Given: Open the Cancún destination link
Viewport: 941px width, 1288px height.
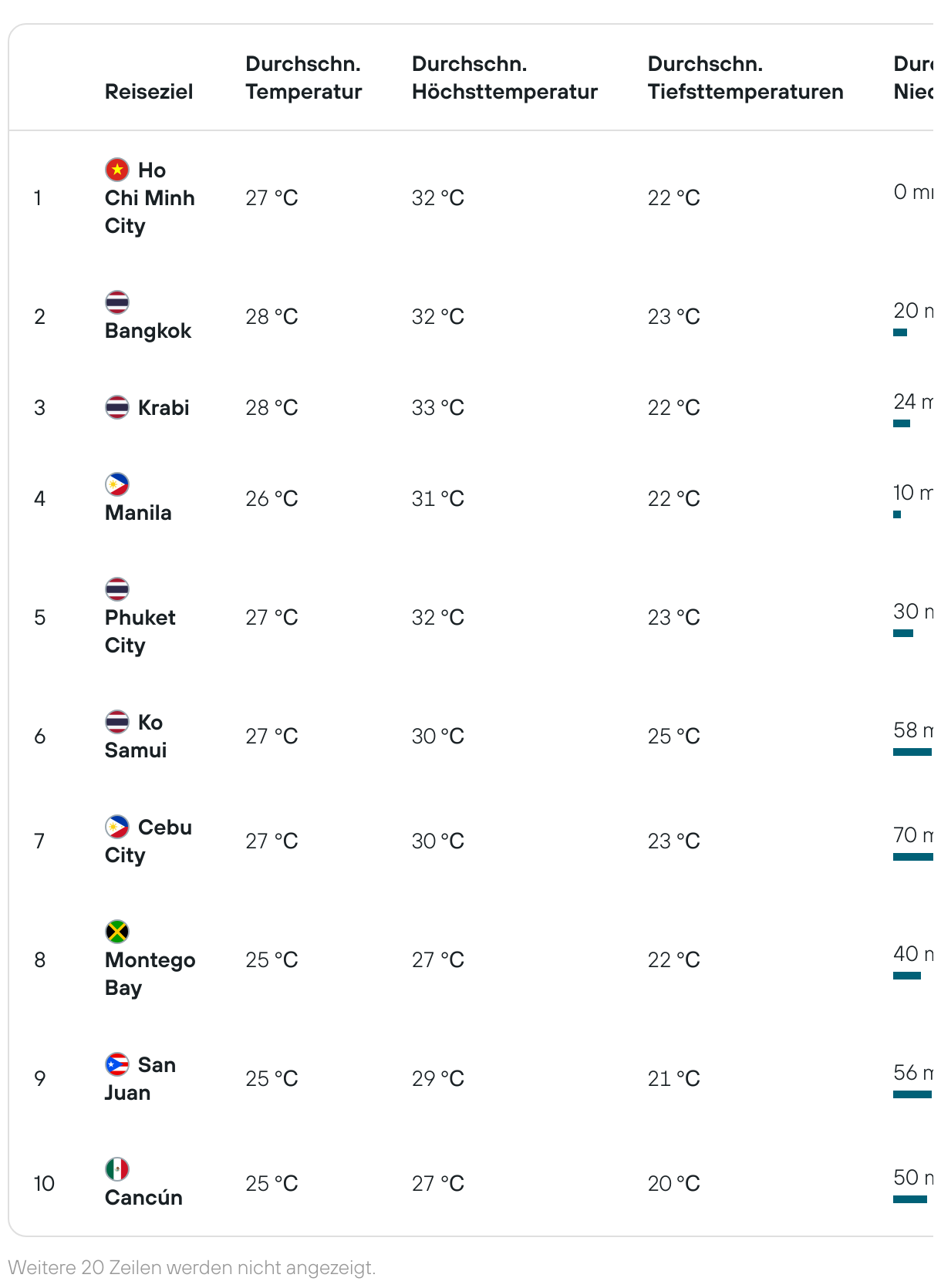Looking at the screenshot, I should pos(144,1197).
